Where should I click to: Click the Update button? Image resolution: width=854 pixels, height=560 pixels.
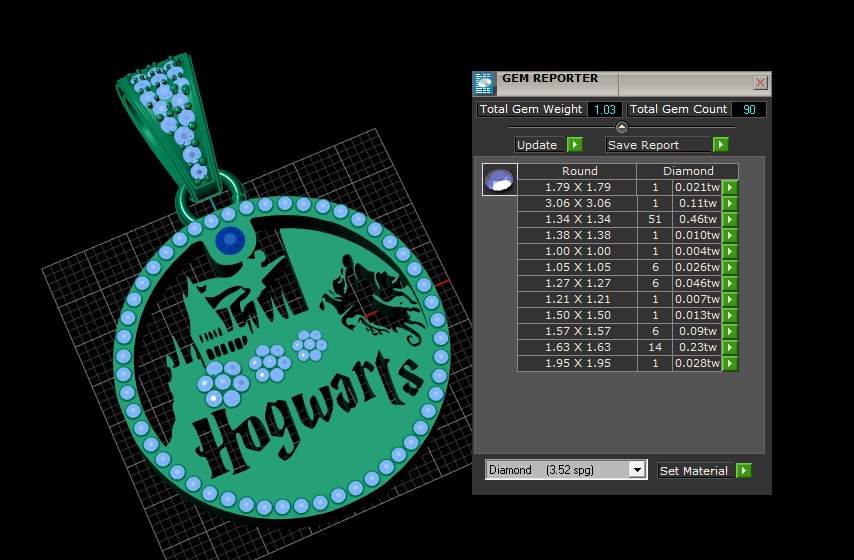tap(540, 145)
